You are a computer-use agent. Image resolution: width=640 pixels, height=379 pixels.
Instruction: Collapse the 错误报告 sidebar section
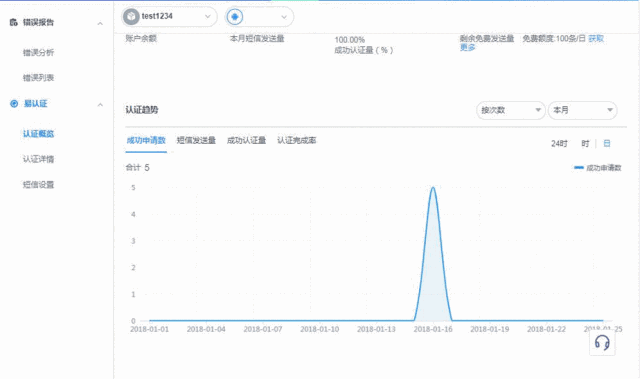coord(100,24)
